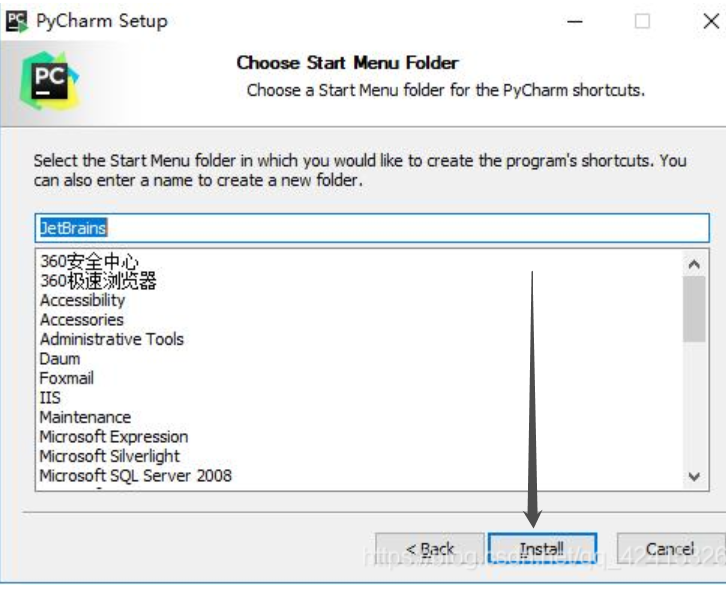Click the PyCharm title bar icon
Viewport: 726px width, 591px height.
point(17,21)
